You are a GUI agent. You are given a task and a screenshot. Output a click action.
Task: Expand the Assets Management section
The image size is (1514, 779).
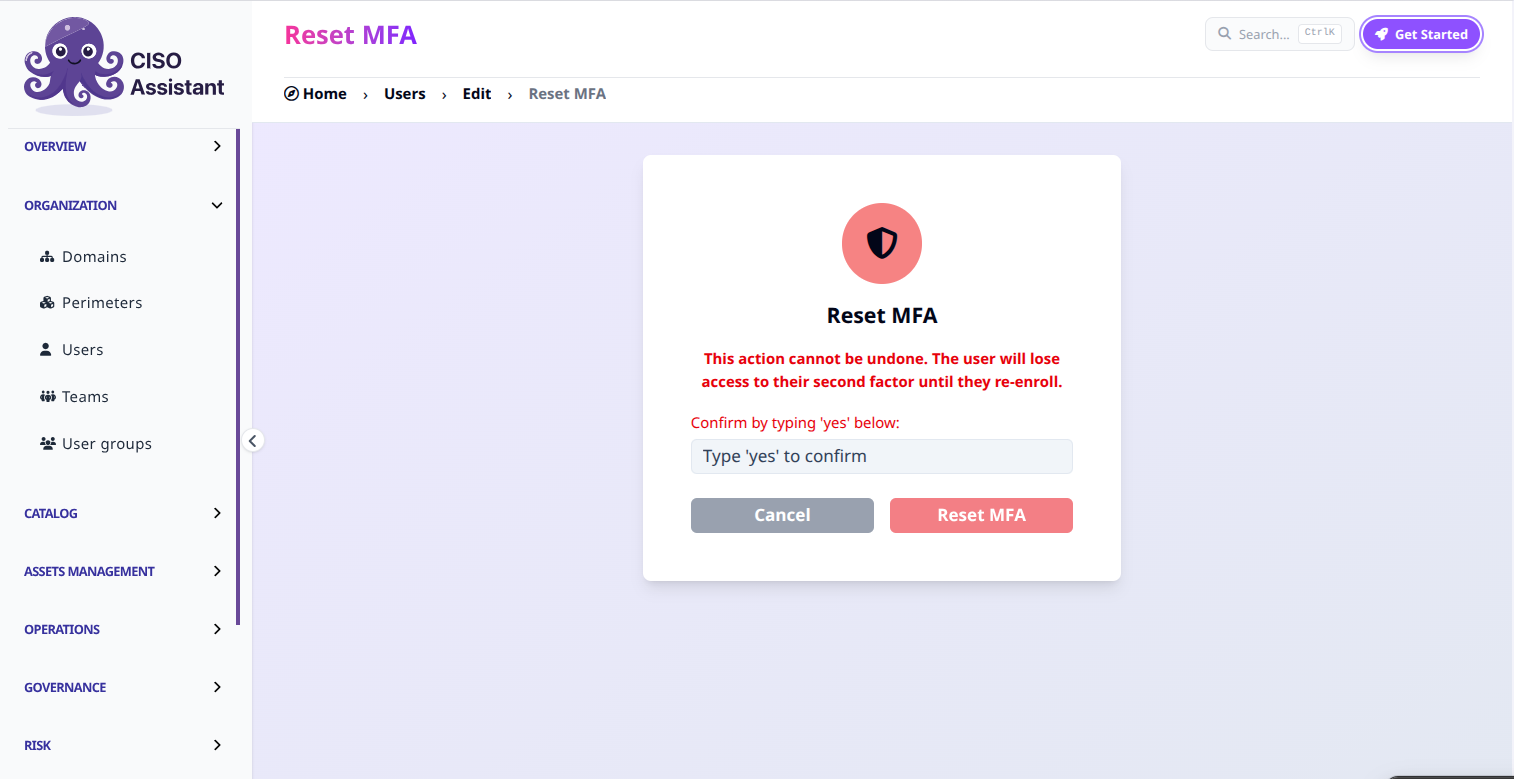(124, 571)
